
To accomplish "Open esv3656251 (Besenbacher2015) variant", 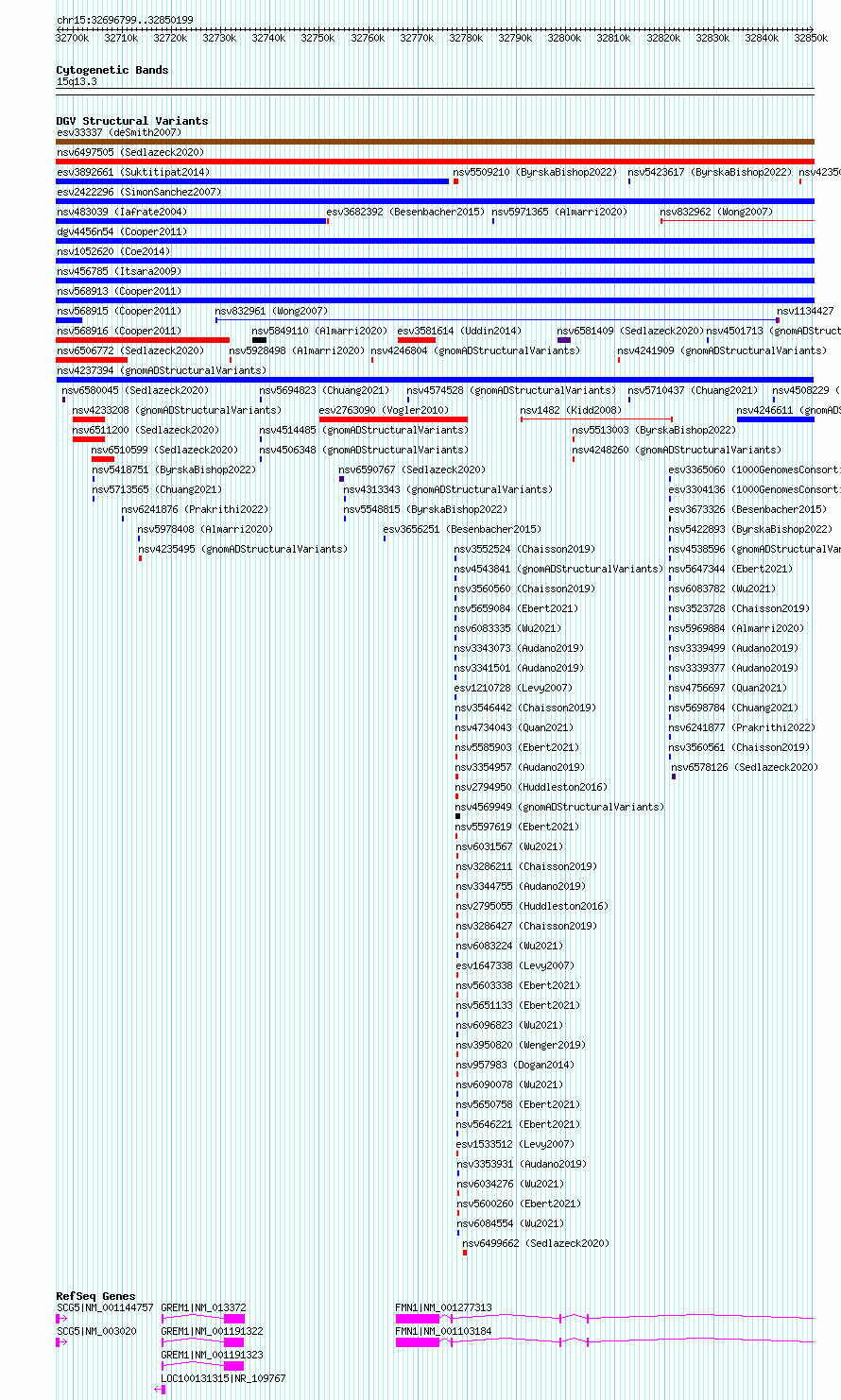I will click(x=462, y=529).
